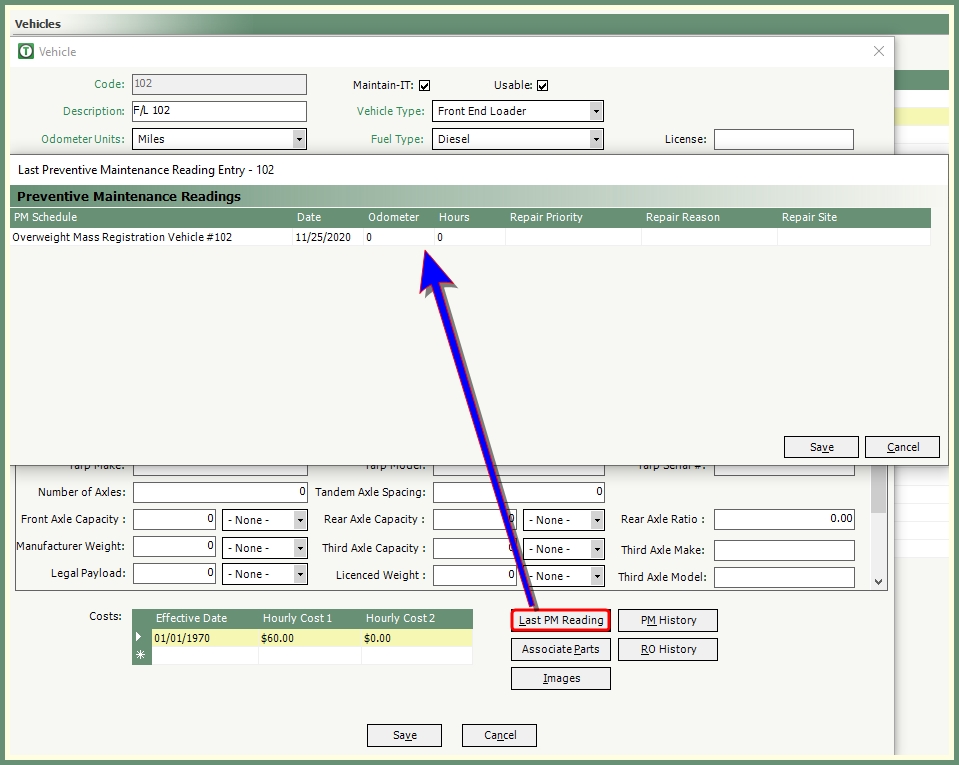Open the Odometer Units dropdown
959x765 pixels.
coord(298,139)
